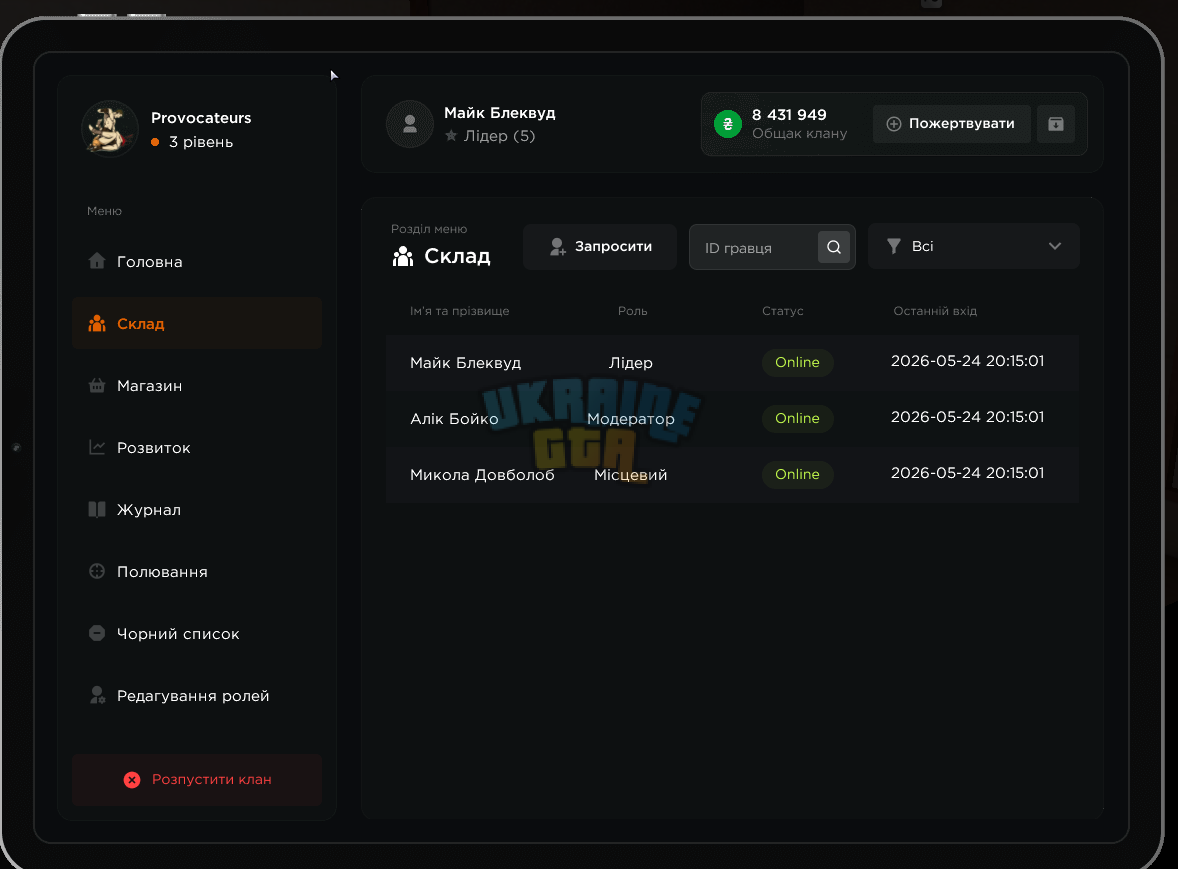Image resolution: width=1178 pixels, height=869 pixels.
Task: Open the Всі filter dropdown
Action: point(973,246)
